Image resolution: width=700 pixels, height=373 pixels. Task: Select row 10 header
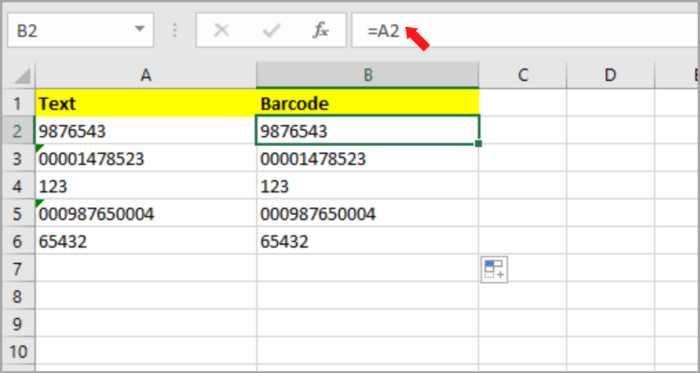18,351
